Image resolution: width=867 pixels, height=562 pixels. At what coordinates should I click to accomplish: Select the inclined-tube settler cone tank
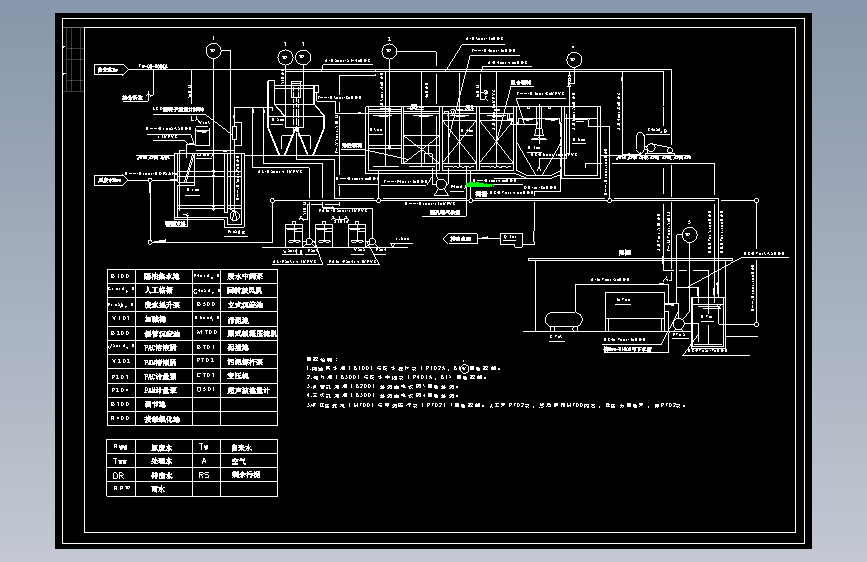point(295,119)
